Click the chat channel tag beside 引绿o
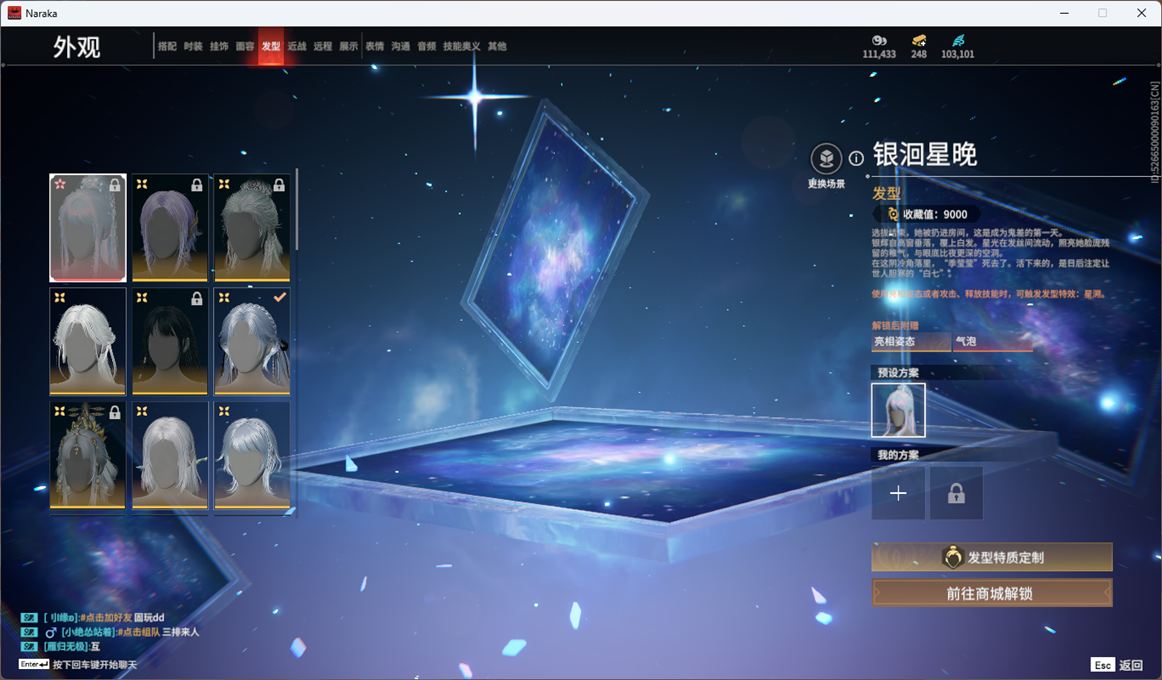The height and width of the screenshot is (680, 1162). [x=29, y=617]
